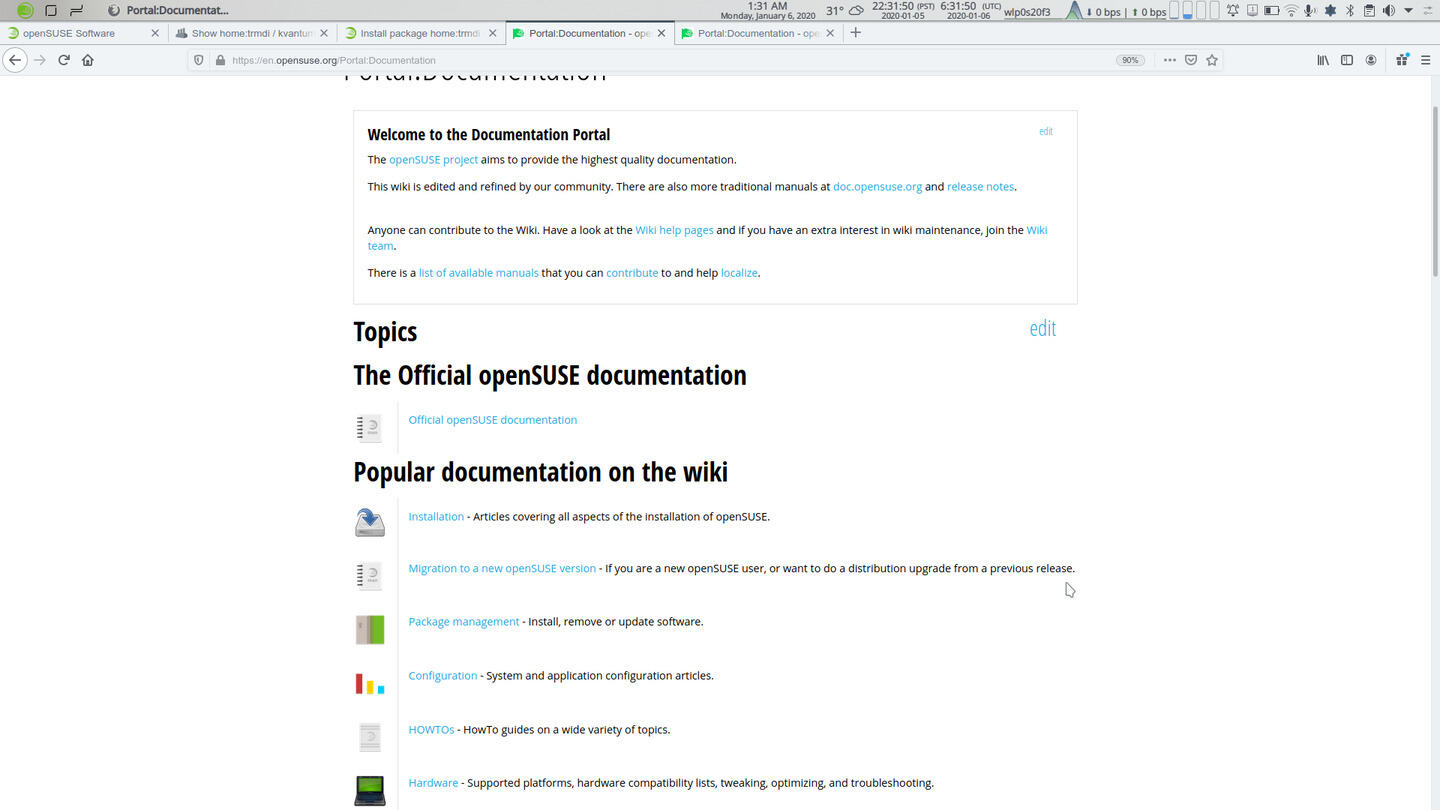Viewport: 1440px width, 810px height.
Task: Open the browser home page
Action: coord(88,60)
